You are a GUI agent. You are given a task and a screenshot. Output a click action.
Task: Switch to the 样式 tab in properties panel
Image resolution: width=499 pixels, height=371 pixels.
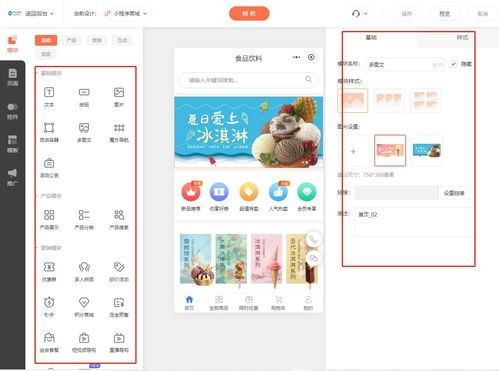462,38
